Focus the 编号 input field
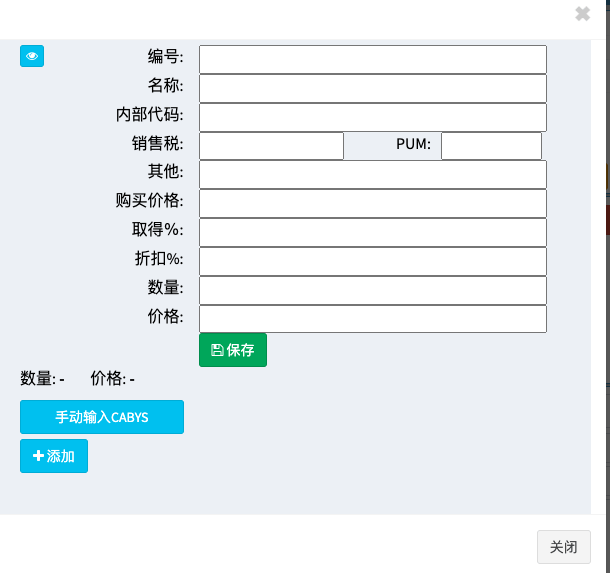 [x=372, y=59]
